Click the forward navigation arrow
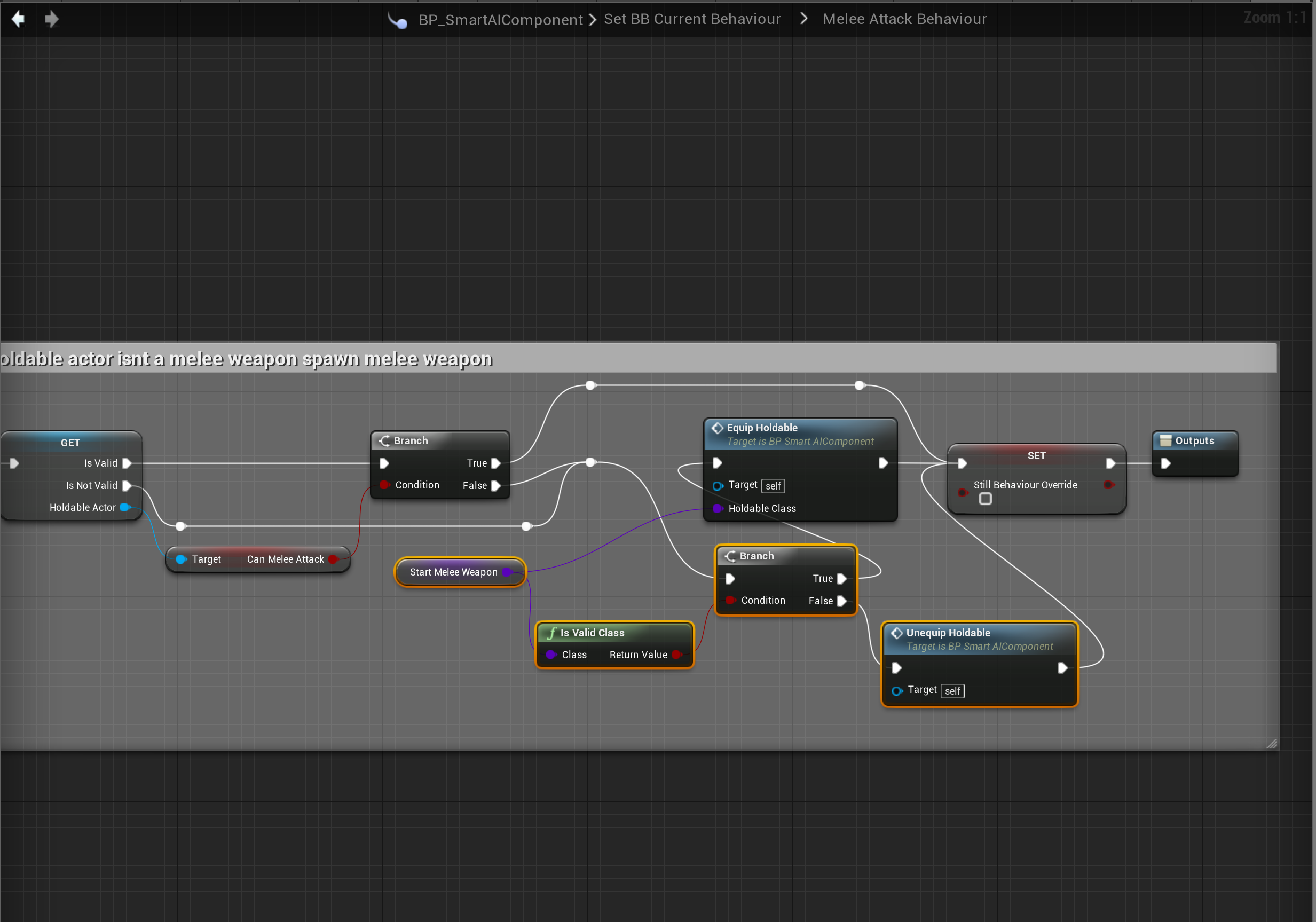Screen dimensions: 1316x922 [x=52, y=19]
